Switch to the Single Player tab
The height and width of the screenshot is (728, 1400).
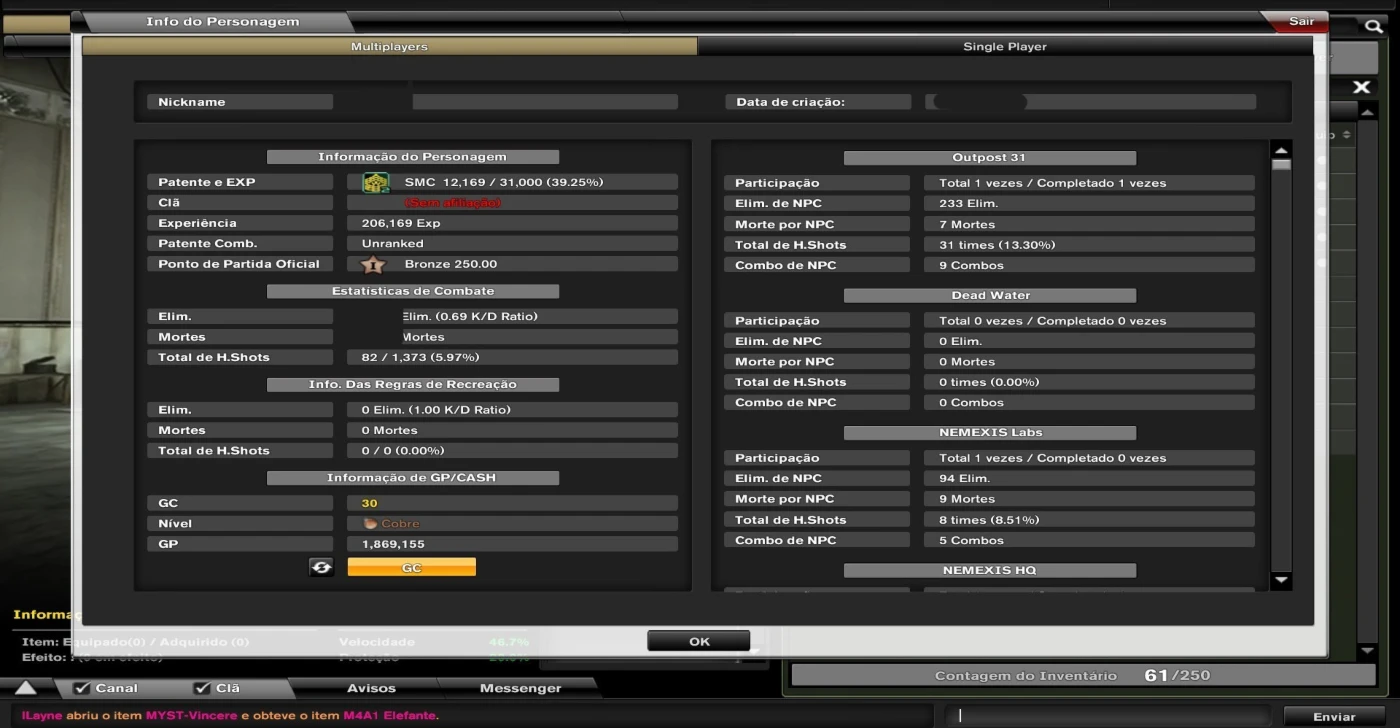1004,47
